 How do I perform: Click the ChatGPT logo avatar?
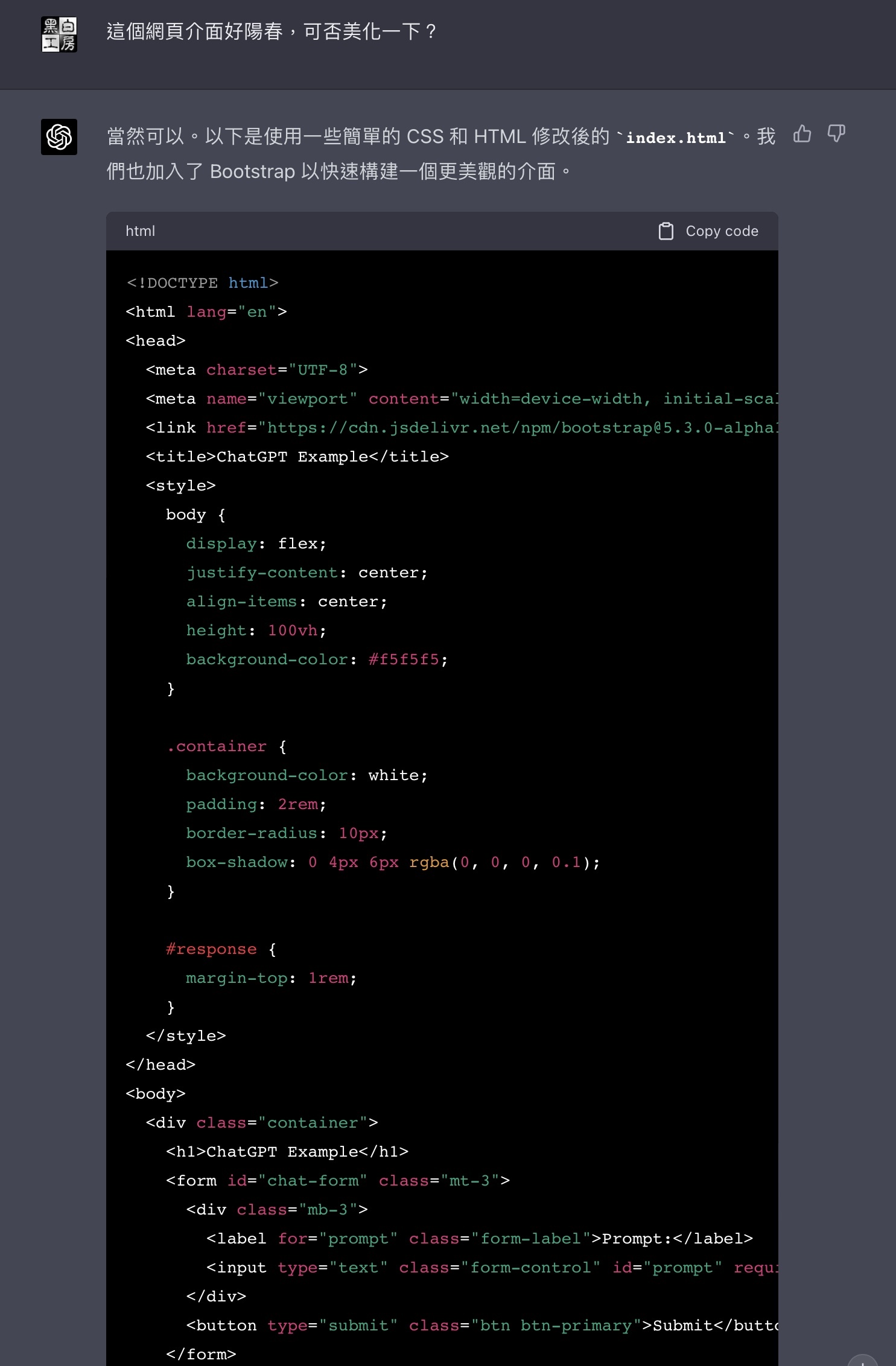coord(59,137)
